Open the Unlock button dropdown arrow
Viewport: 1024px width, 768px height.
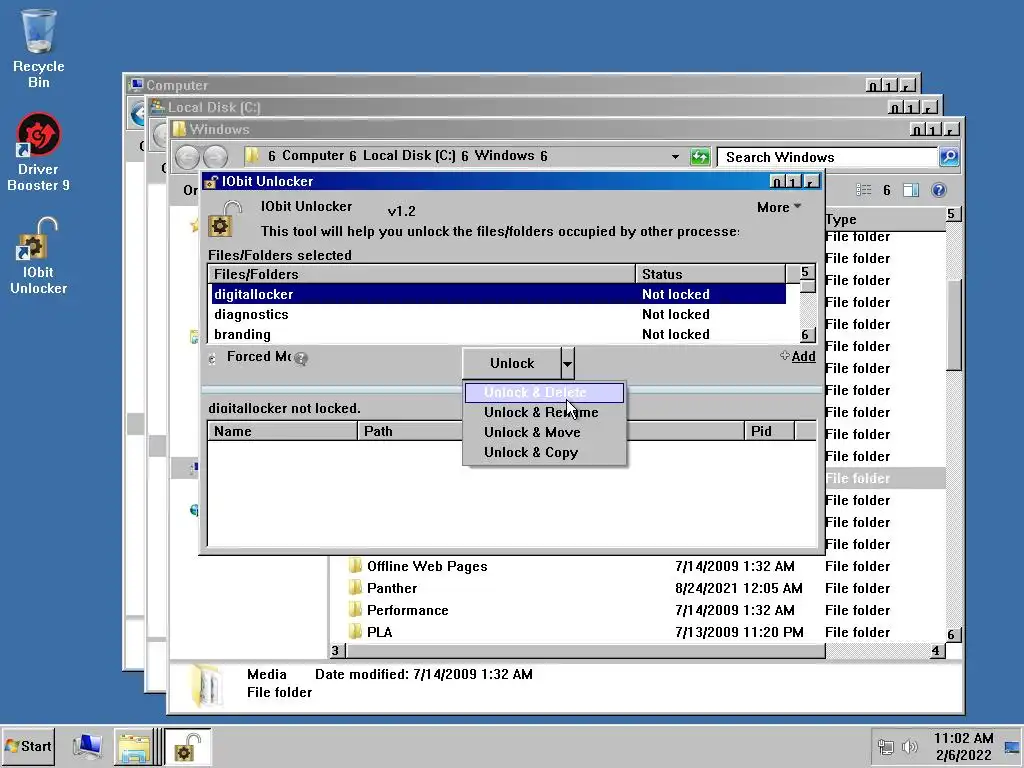point(568,363)
